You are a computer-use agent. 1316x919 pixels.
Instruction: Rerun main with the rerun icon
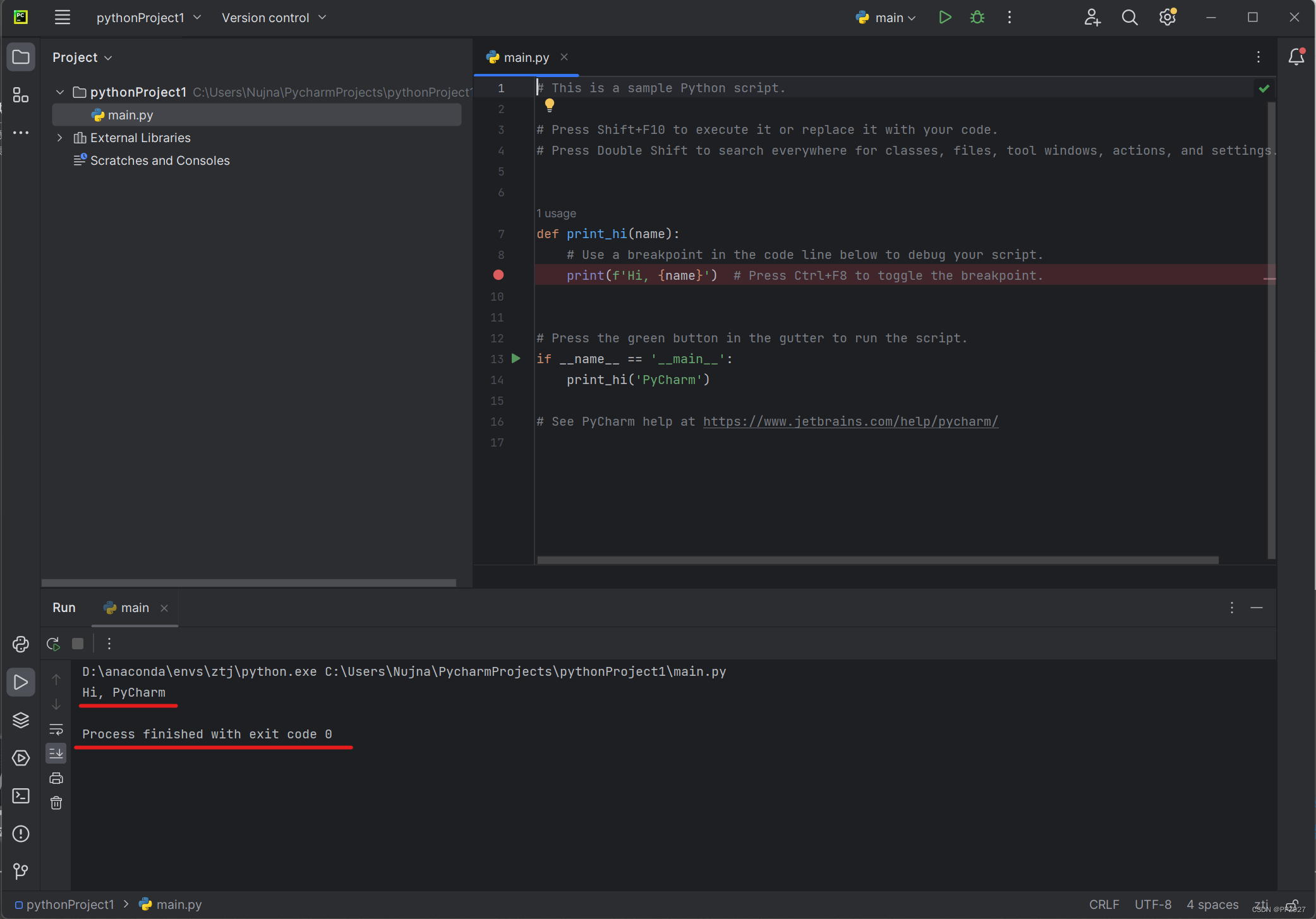click(x=53, y=644)
